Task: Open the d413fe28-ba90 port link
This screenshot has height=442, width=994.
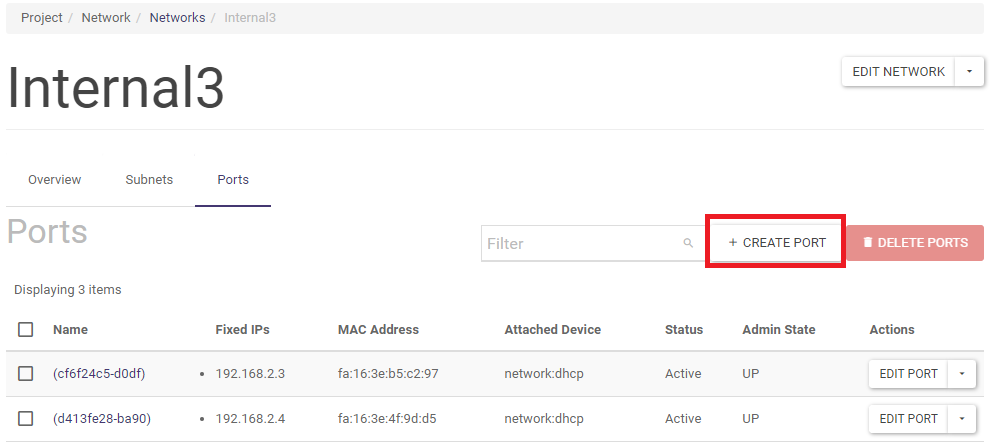Action: pyautogui.click(x=101, y=418)
